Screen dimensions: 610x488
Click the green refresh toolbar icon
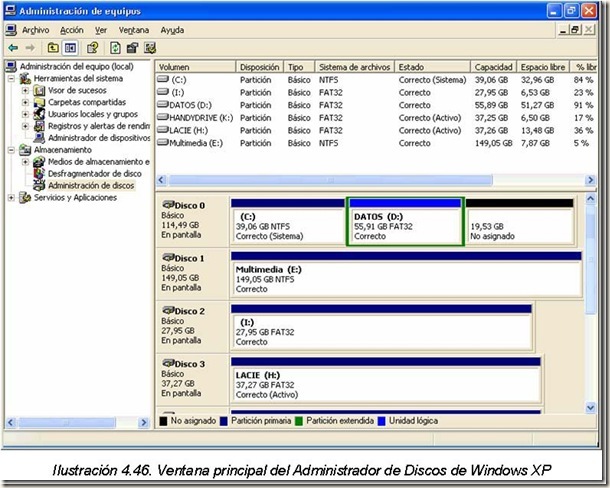tap(115, 48)
